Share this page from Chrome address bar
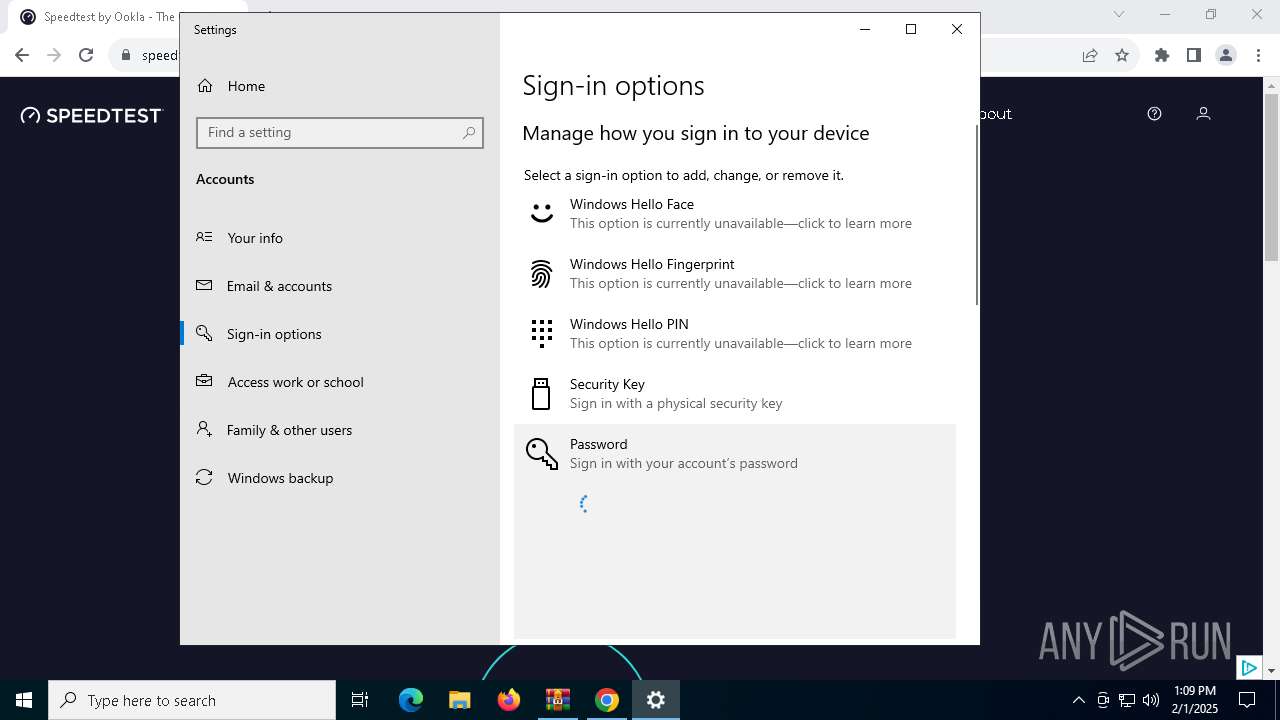The width and height of the screenshot is (1280, 720). pyautogui.click(x=1090, y=55)
